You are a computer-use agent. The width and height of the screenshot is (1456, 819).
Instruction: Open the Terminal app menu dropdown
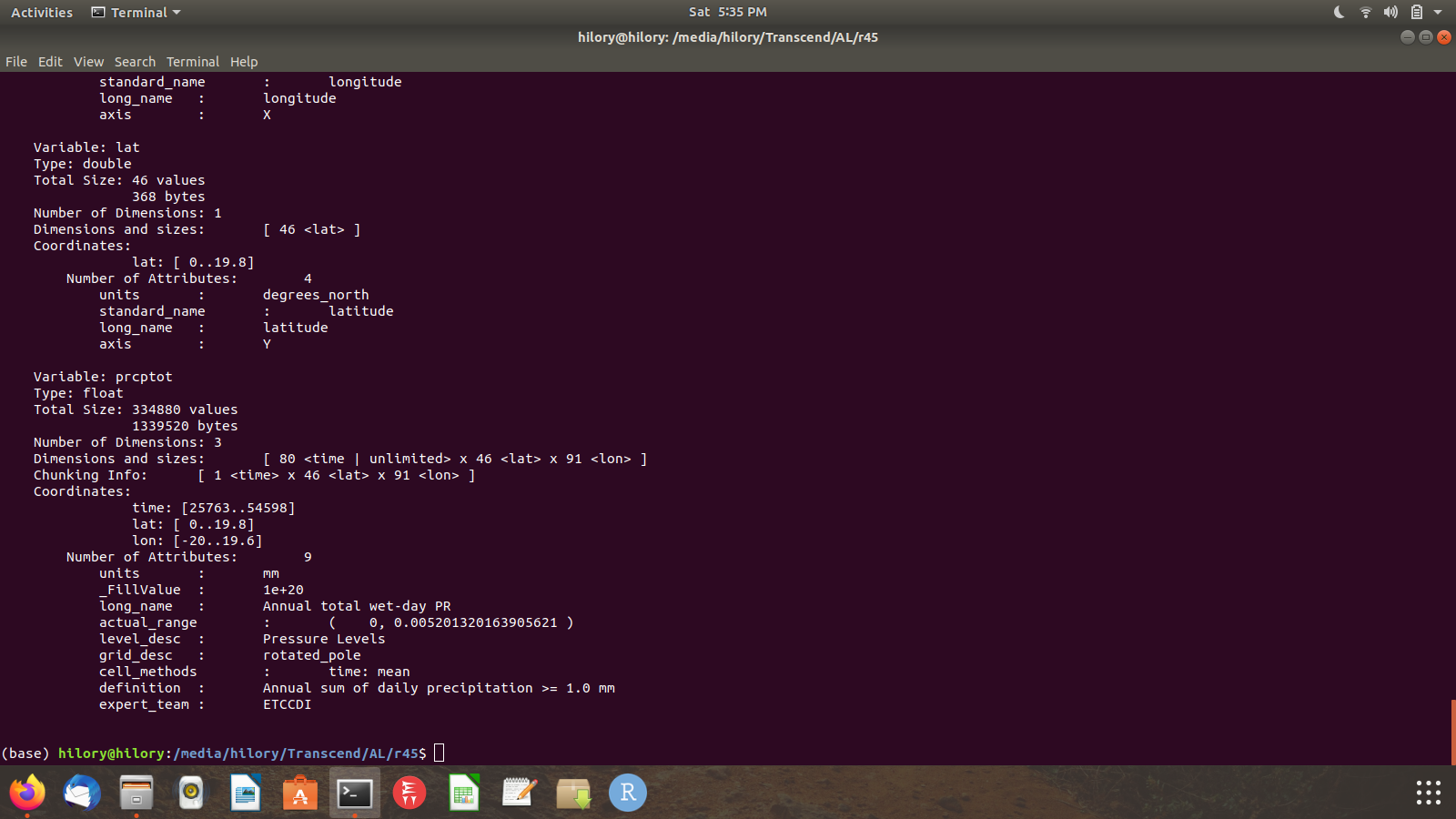(x=136, y=12)
